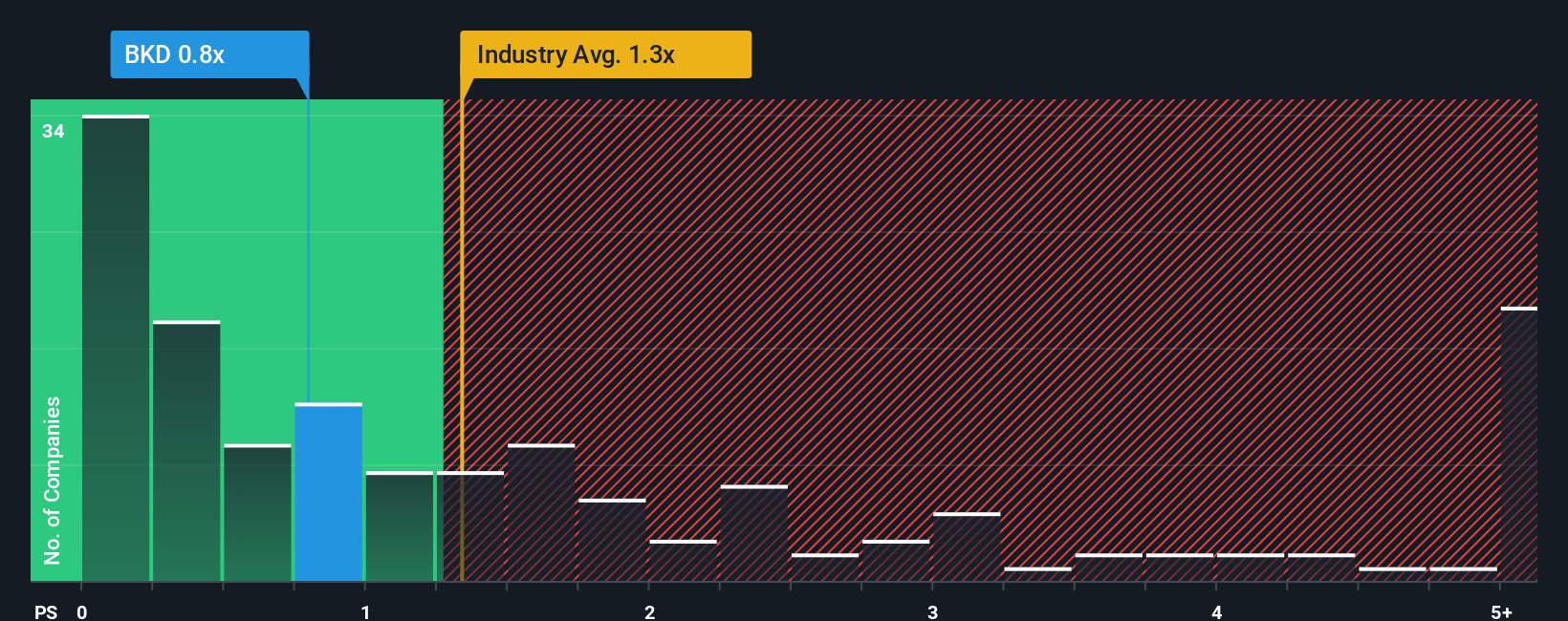Select the highlighted blue BKD histogram bar
Image resolution: width=1568 pixels, height=621 pixels.
[329, 492]
